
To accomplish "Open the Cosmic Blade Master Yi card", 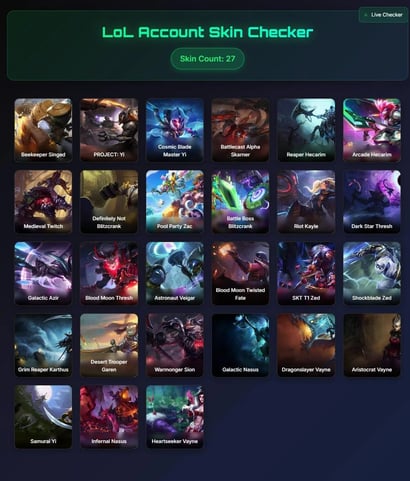I will (x=175, y=130).
